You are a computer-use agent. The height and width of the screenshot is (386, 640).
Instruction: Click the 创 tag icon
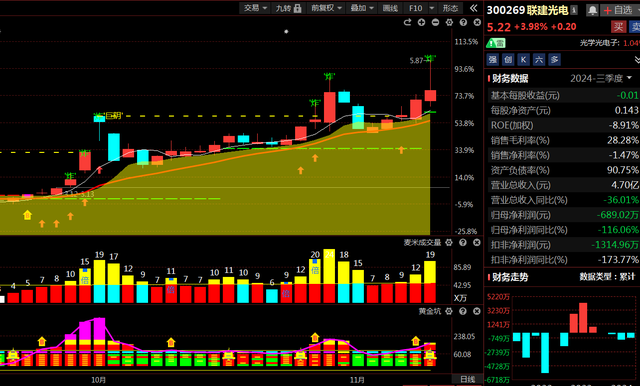[x=508, y=60]
